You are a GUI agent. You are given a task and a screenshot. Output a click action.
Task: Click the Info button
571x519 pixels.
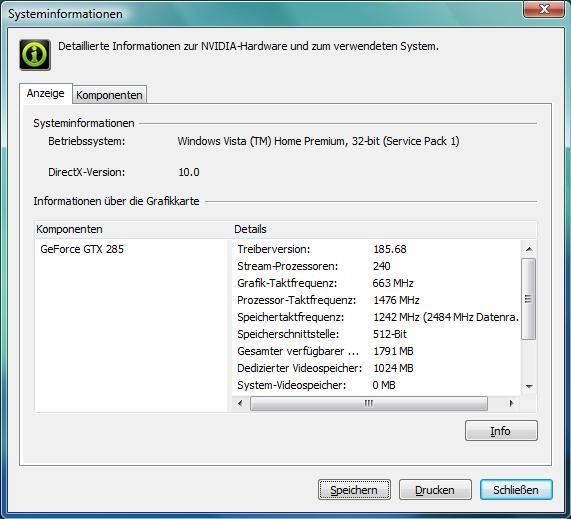pyautogui.click(x=501, y=430)
